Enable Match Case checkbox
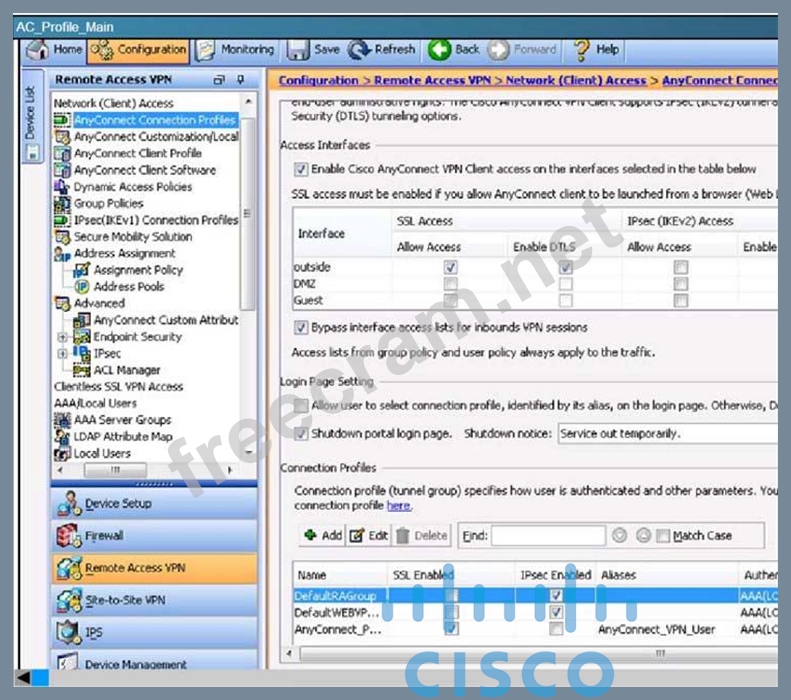791x700 pixels. pyautogui.click(x=664, y=536)
